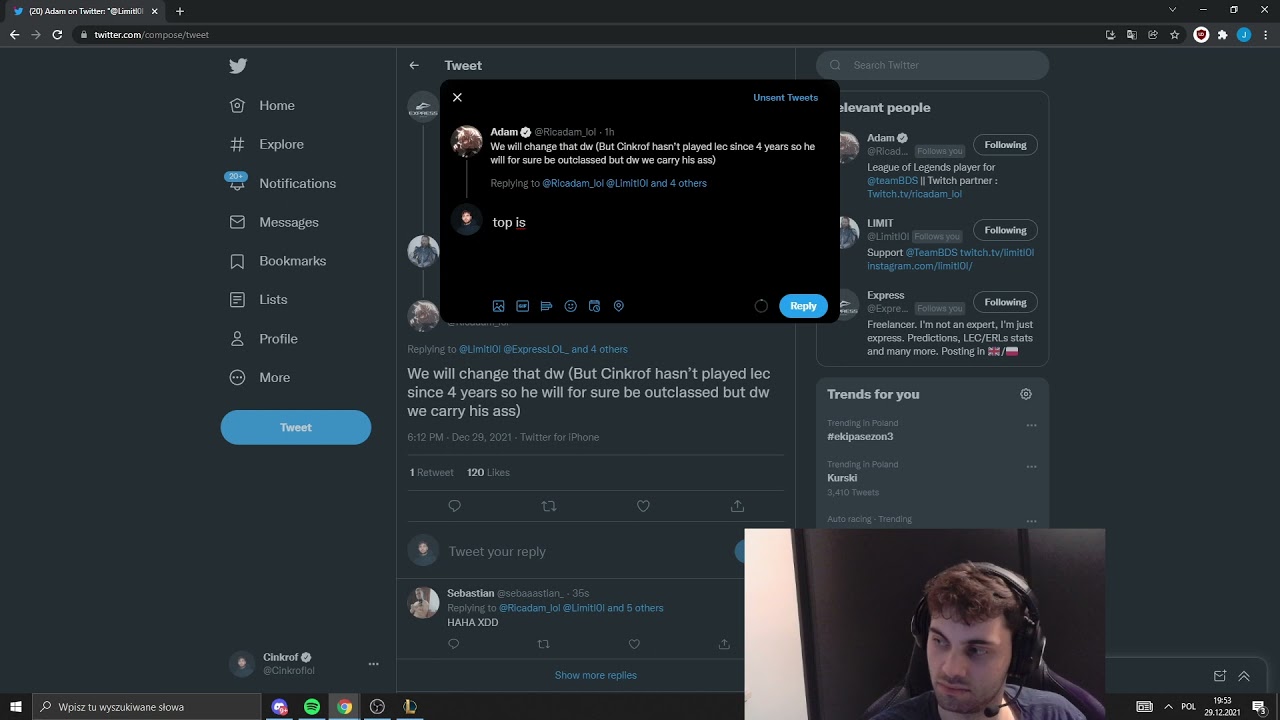This screenshot has width=1280, height=720.
Task: Open options for Kurski trend
Action: 1031,466
